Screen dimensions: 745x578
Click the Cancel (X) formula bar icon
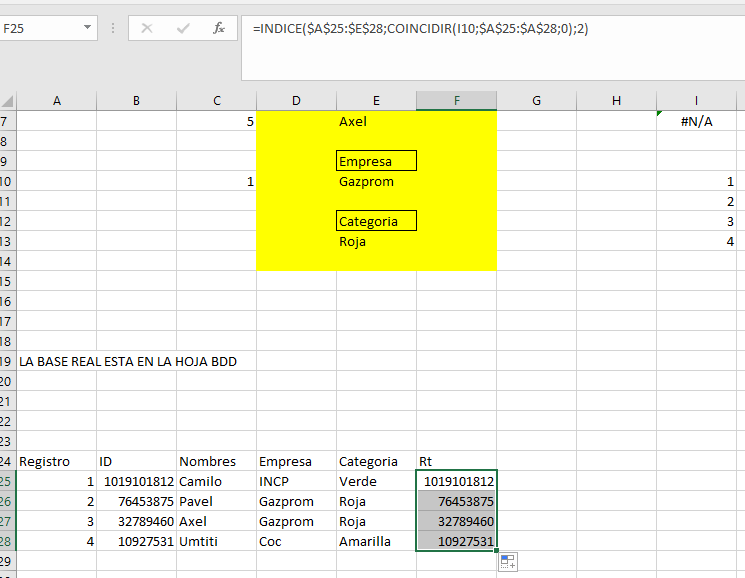147,28
